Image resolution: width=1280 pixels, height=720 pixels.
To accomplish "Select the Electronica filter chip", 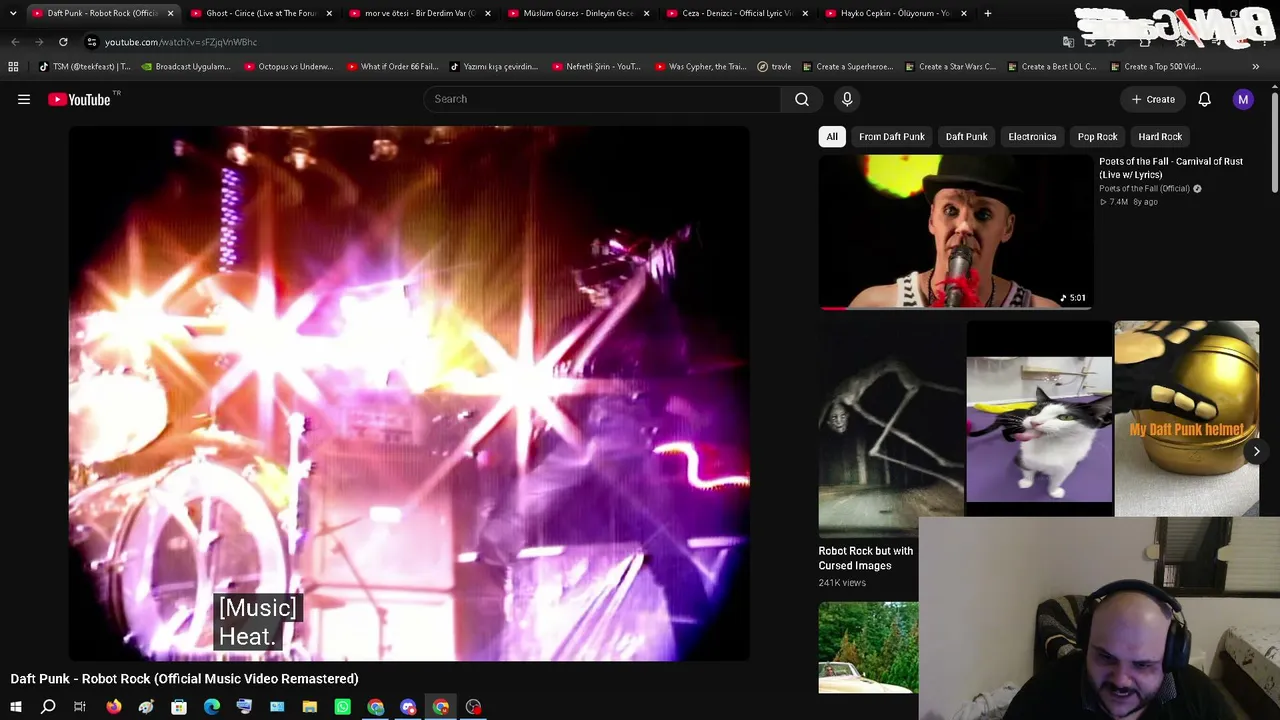I will click(x=1032, y=136).
